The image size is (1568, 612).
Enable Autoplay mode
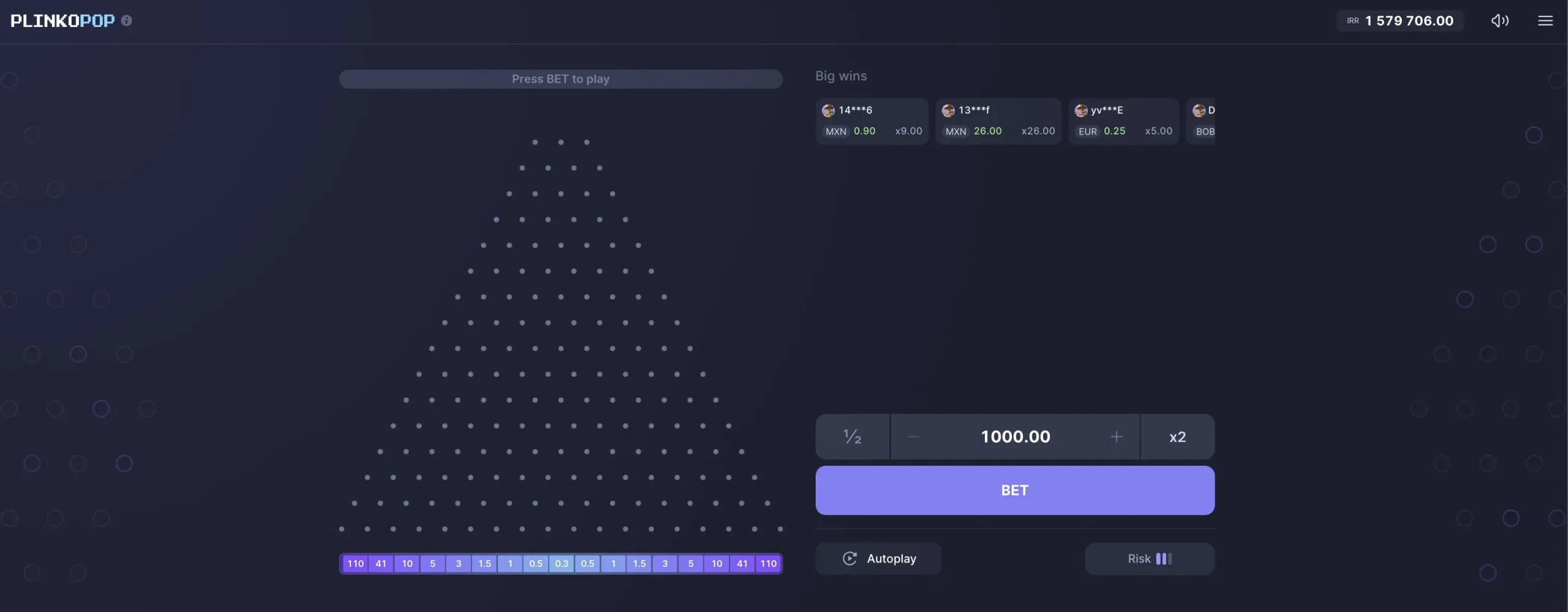877,558
